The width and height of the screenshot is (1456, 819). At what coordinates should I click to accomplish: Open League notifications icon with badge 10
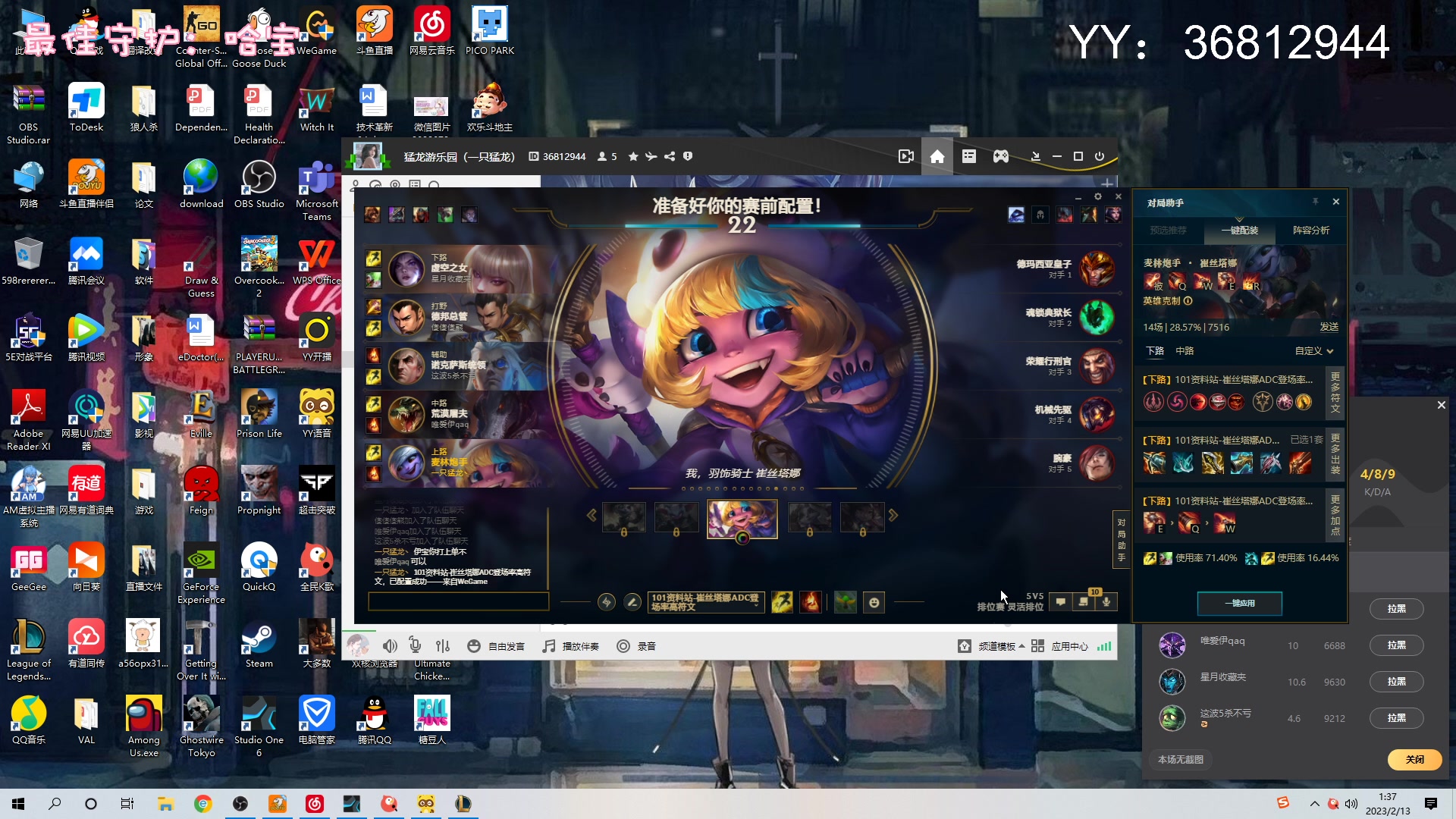tap(1084, 602)
